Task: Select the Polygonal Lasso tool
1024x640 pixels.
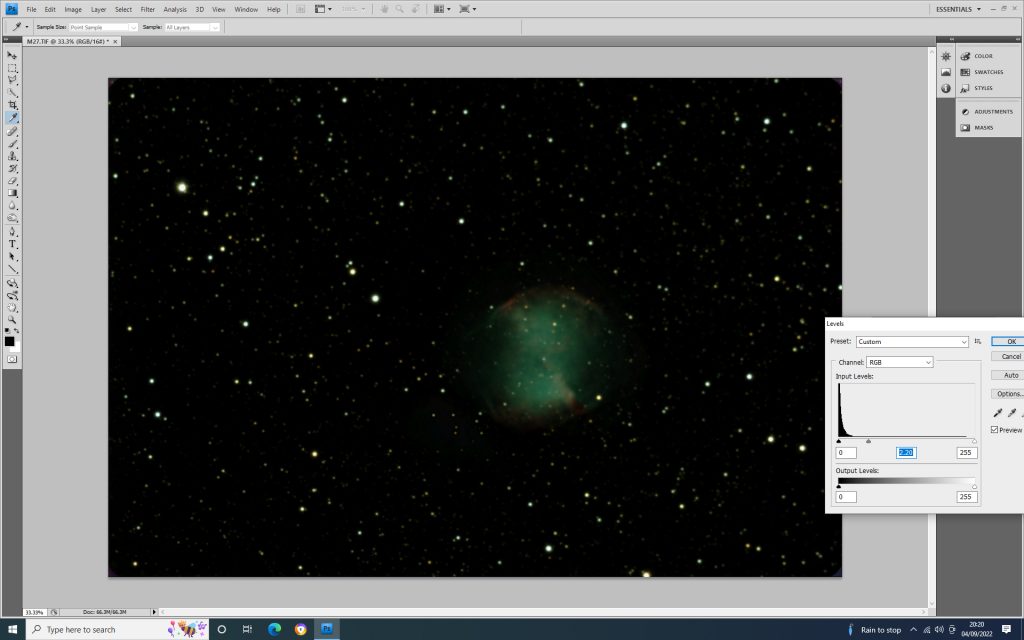Action: (x=12, y=80)
